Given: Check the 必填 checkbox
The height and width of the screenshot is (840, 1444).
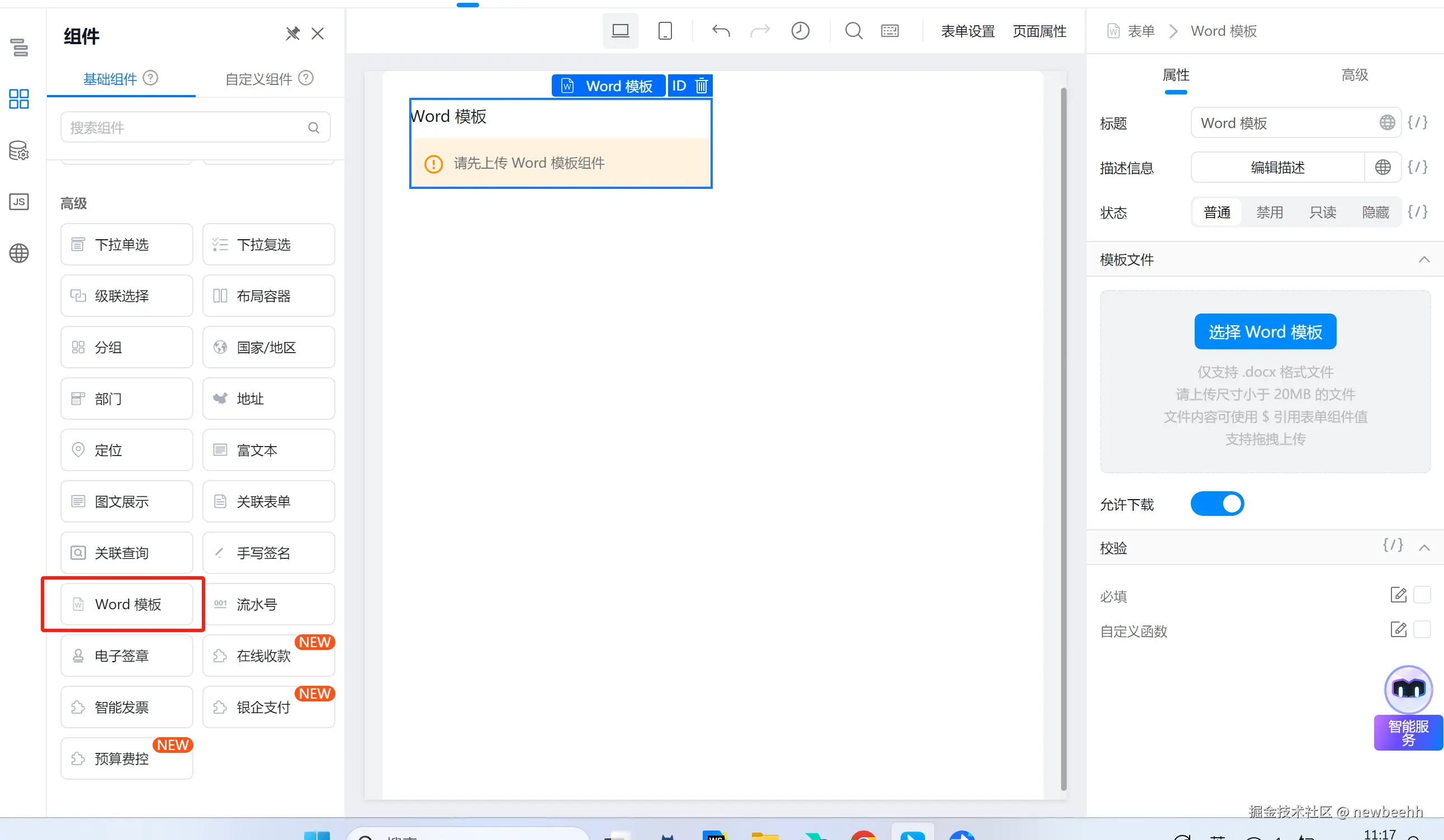Looking at the screenshot, I should coord(1422,595).
